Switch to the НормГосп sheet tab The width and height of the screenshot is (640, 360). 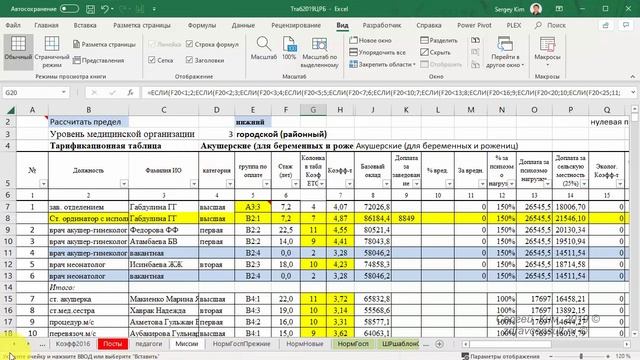click(353, 344)
